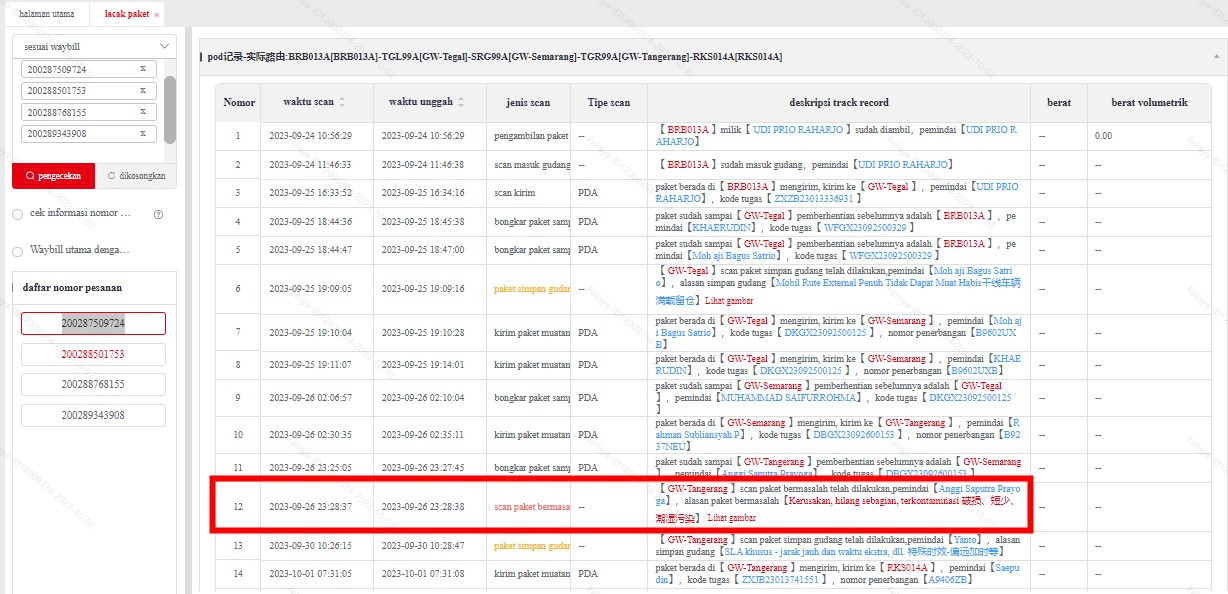Open help icon beside cek informasi nomor
The image size is (1228, 594).
[158, 214]
